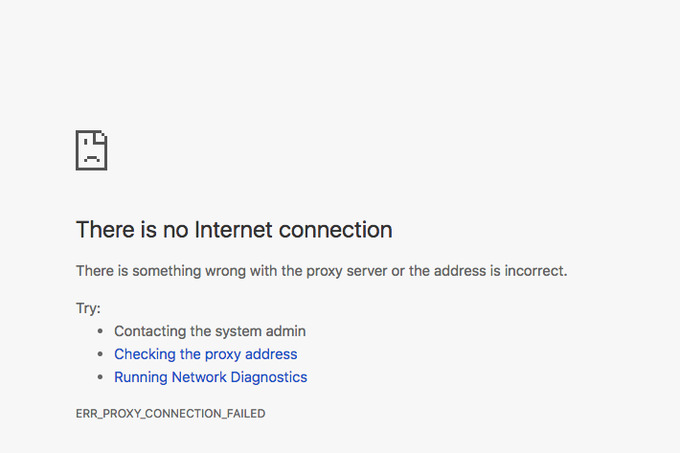Click the ERR_PROXY_CONNECTION_FAILED error code
This screenshot has height=453, width=680.
point(170,413)
